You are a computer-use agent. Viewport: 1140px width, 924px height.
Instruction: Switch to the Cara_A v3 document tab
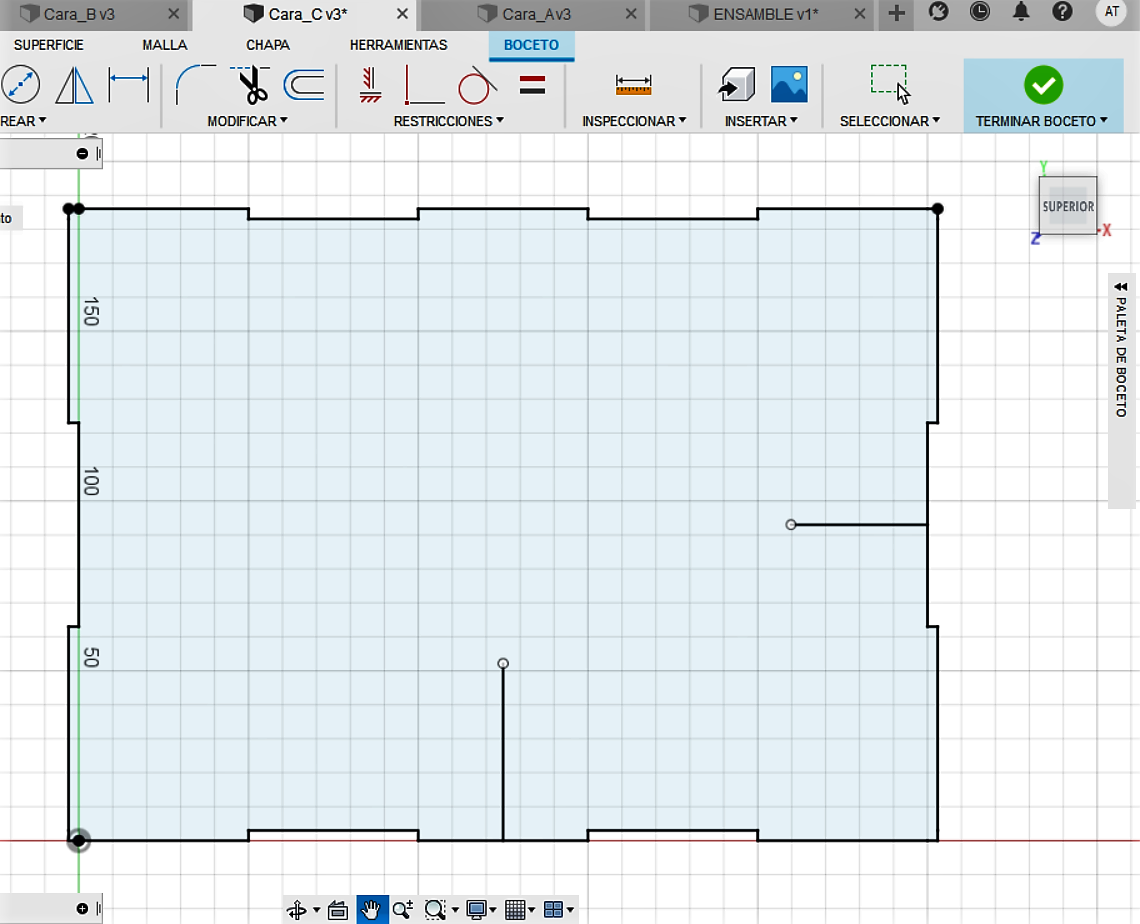pos(537,14)
